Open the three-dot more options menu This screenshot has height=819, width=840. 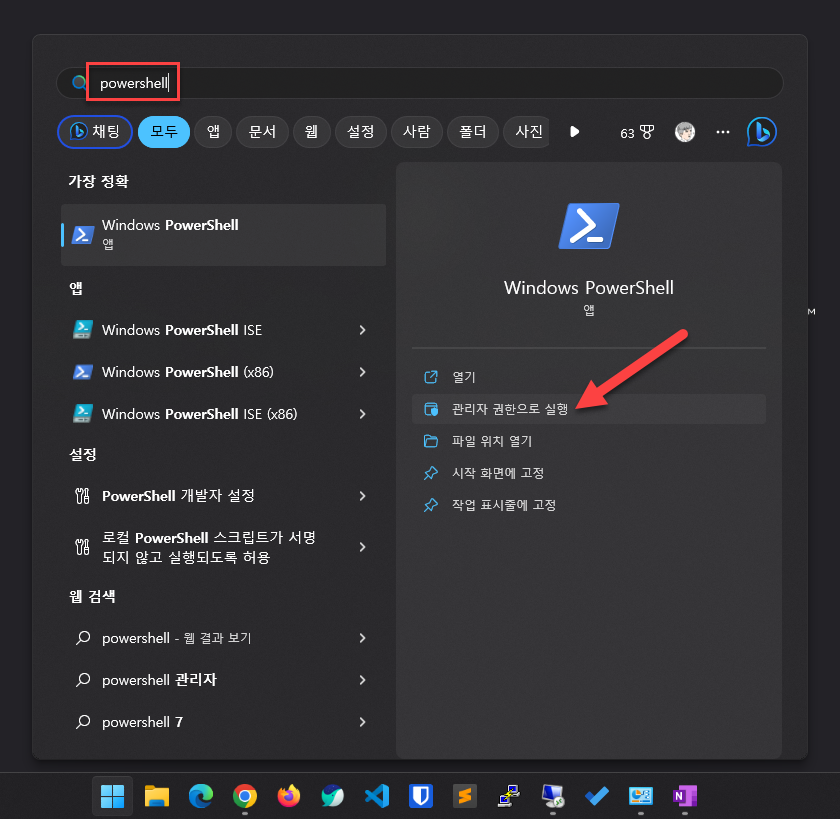coord(723,132)
